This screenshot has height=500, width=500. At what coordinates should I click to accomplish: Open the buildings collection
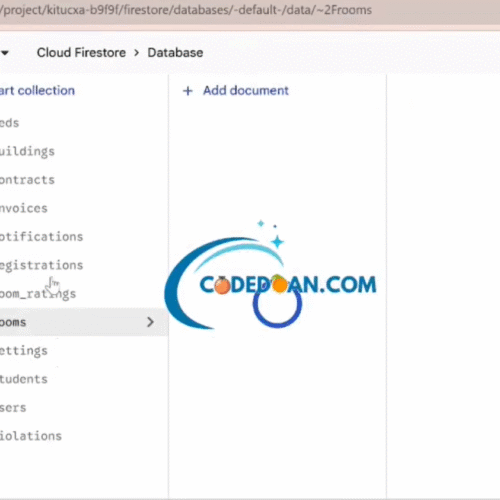coord(27,152)
